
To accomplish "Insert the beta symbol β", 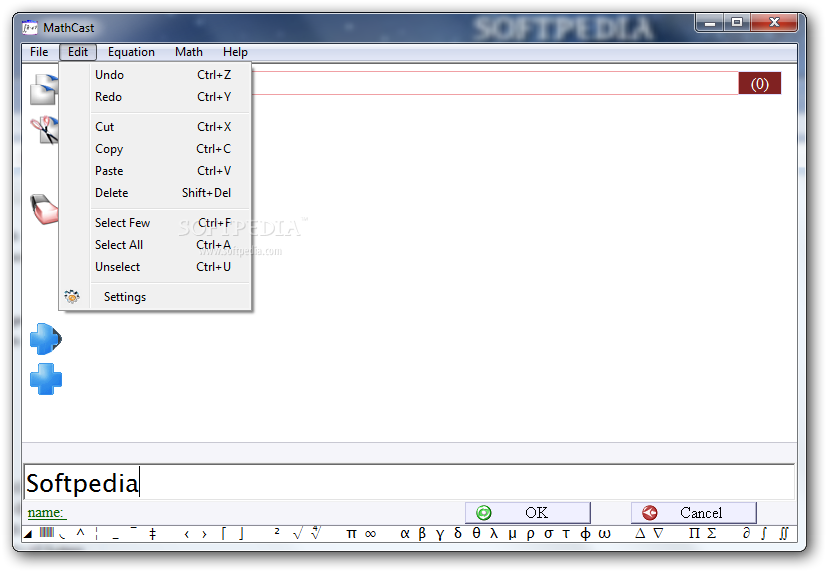I will [422, 534].
